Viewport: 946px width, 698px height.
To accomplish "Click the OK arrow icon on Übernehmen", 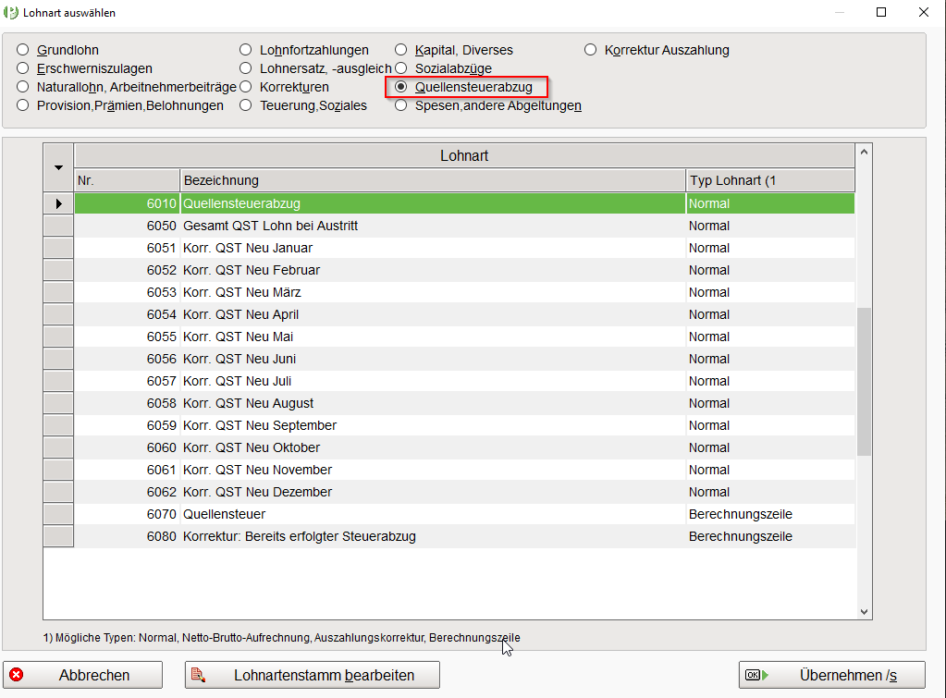I will point(757,674).
